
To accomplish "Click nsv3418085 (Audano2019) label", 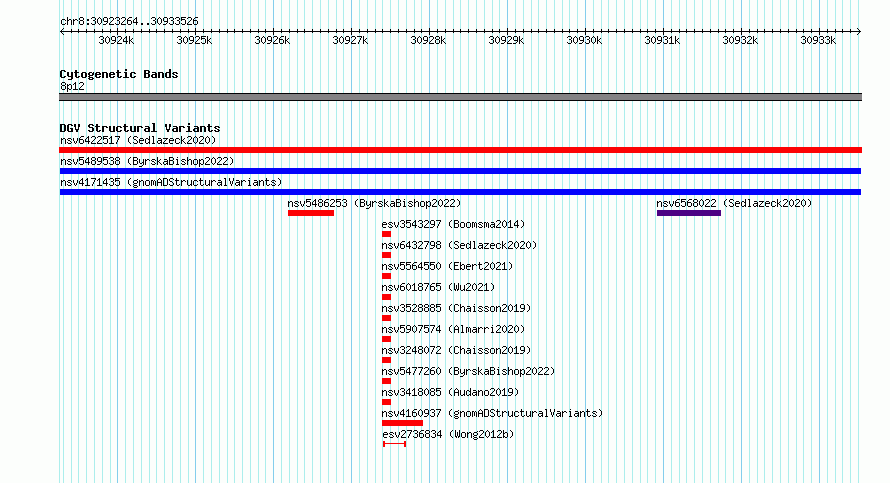I will (450, 392).
